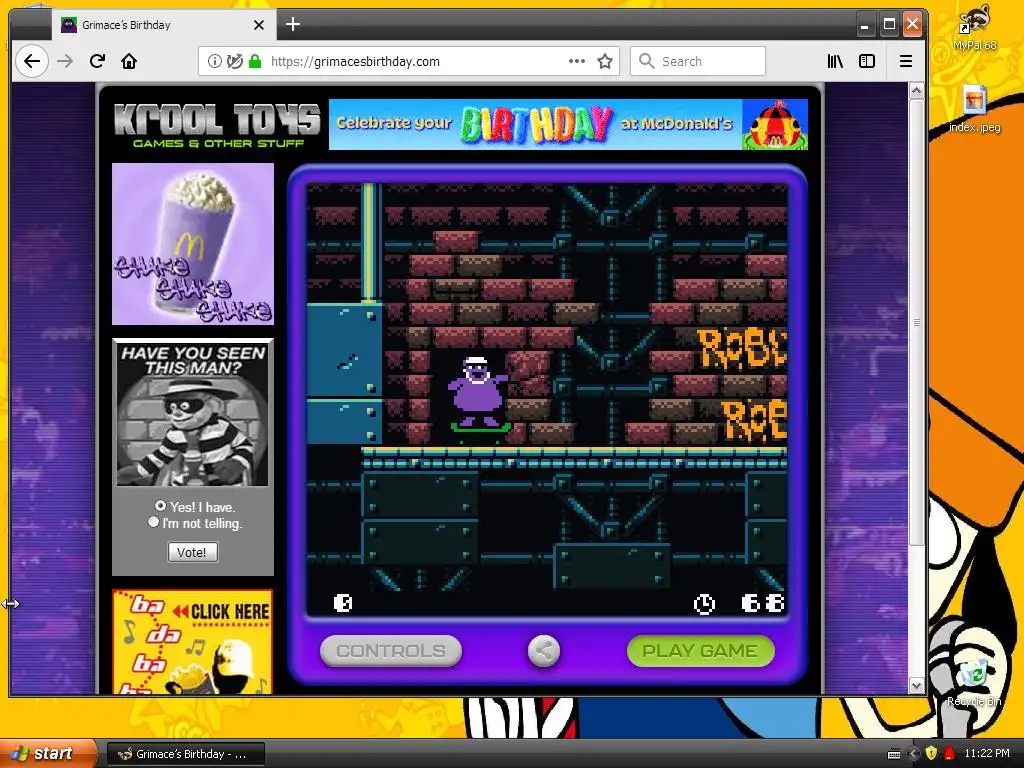This screenshot has height=768, width=1024.
Task: Open the MyPal 68 desktop shortcut
Action: tap(974, 27)
